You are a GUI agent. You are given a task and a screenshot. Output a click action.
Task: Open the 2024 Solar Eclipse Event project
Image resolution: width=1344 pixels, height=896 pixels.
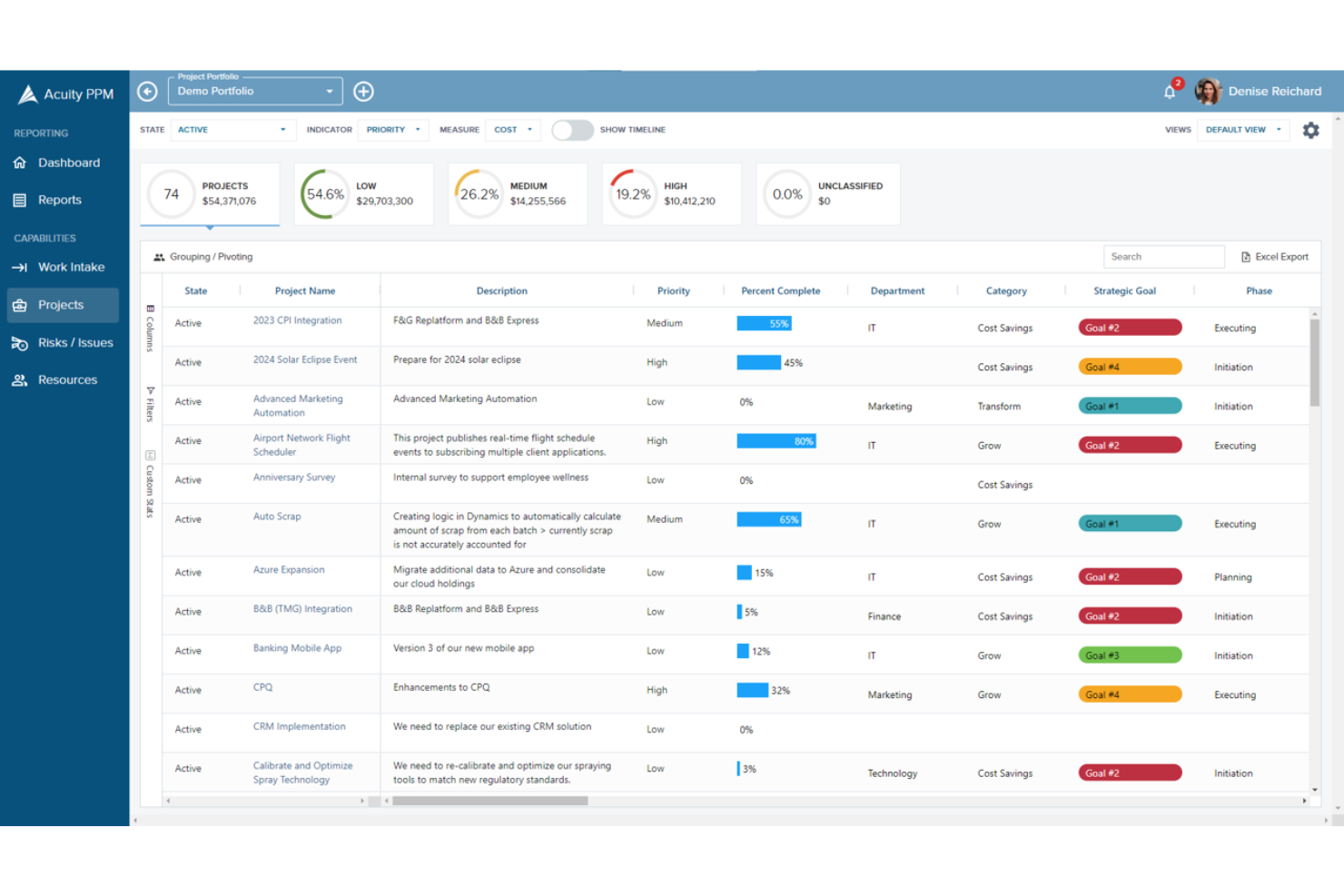coord(305,359)
